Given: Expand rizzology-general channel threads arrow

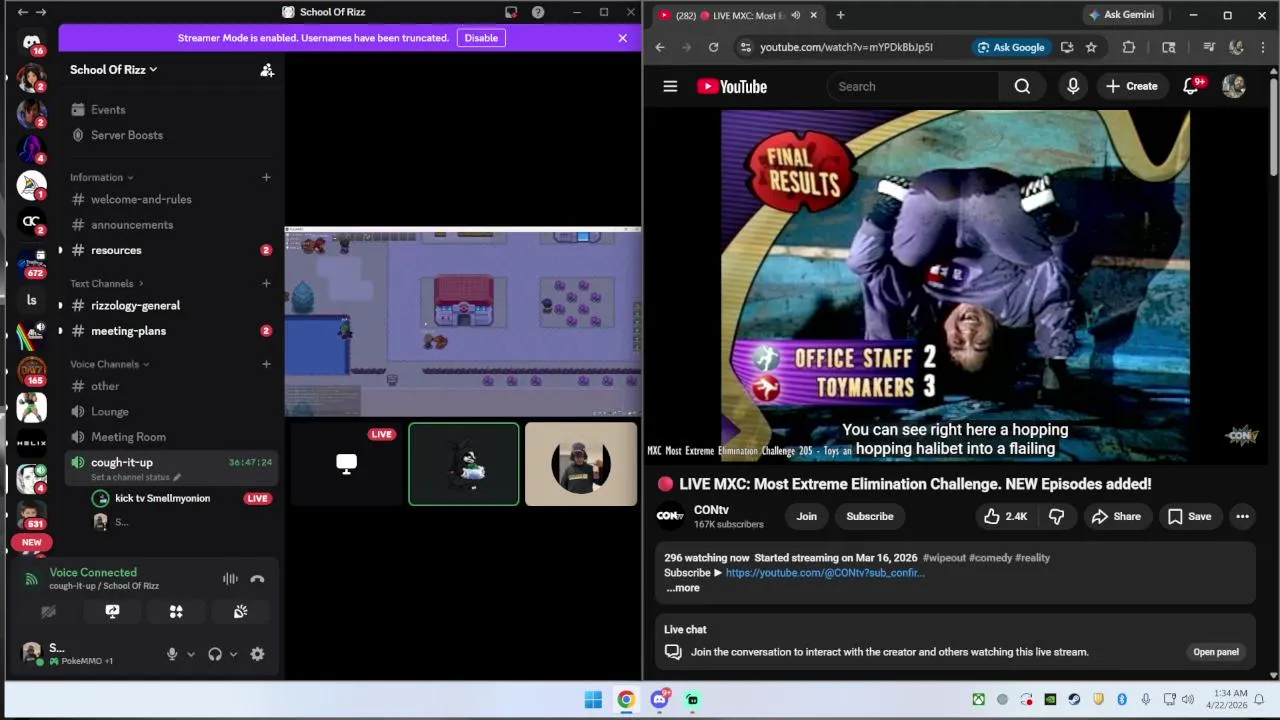Looking at the screenshot, I should tap(60, 306).
